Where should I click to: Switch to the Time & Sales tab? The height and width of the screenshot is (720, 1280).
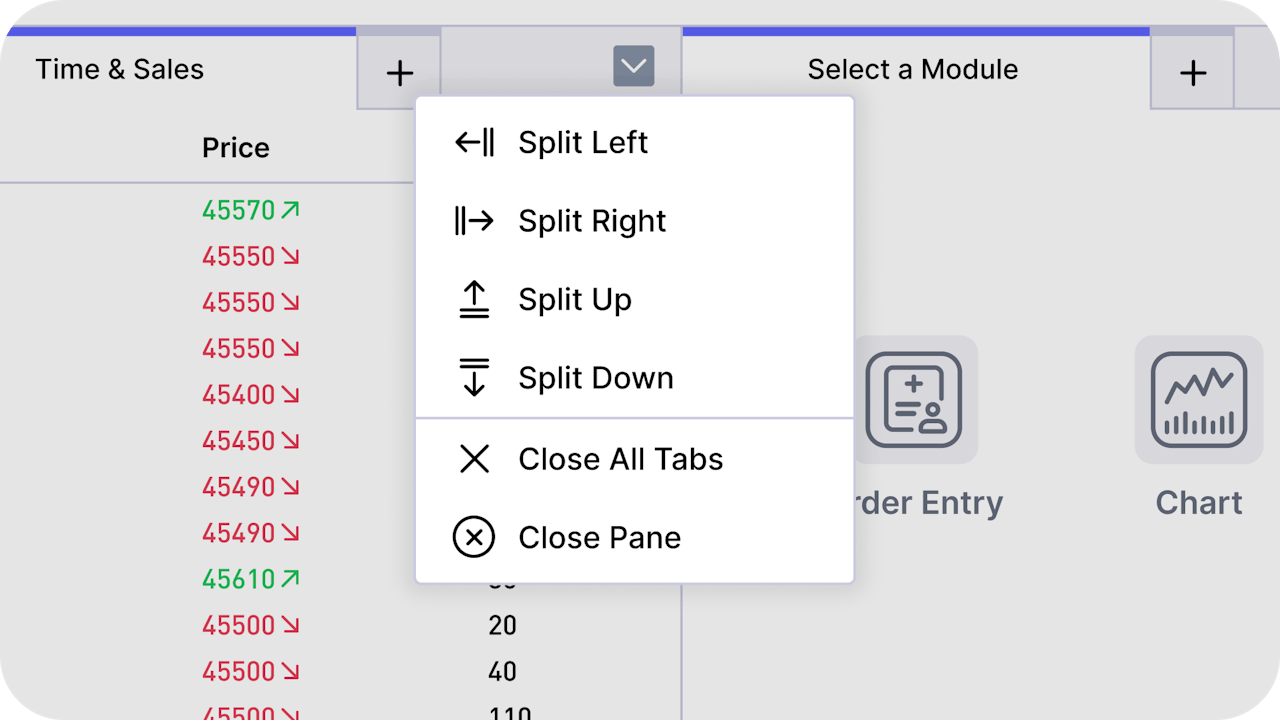pos(120,69)
